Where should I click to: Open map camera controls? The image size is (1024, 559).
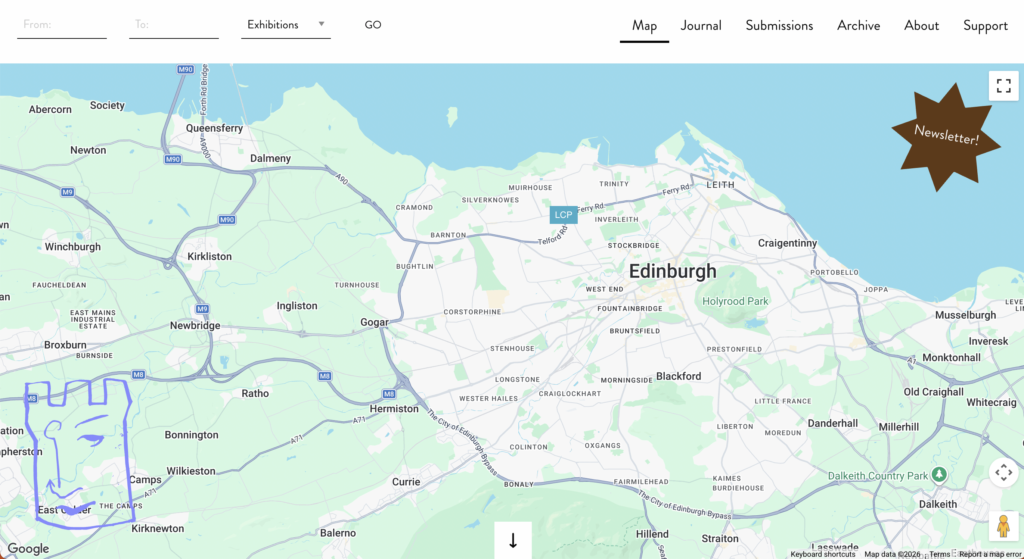[x=1003, y=472]
